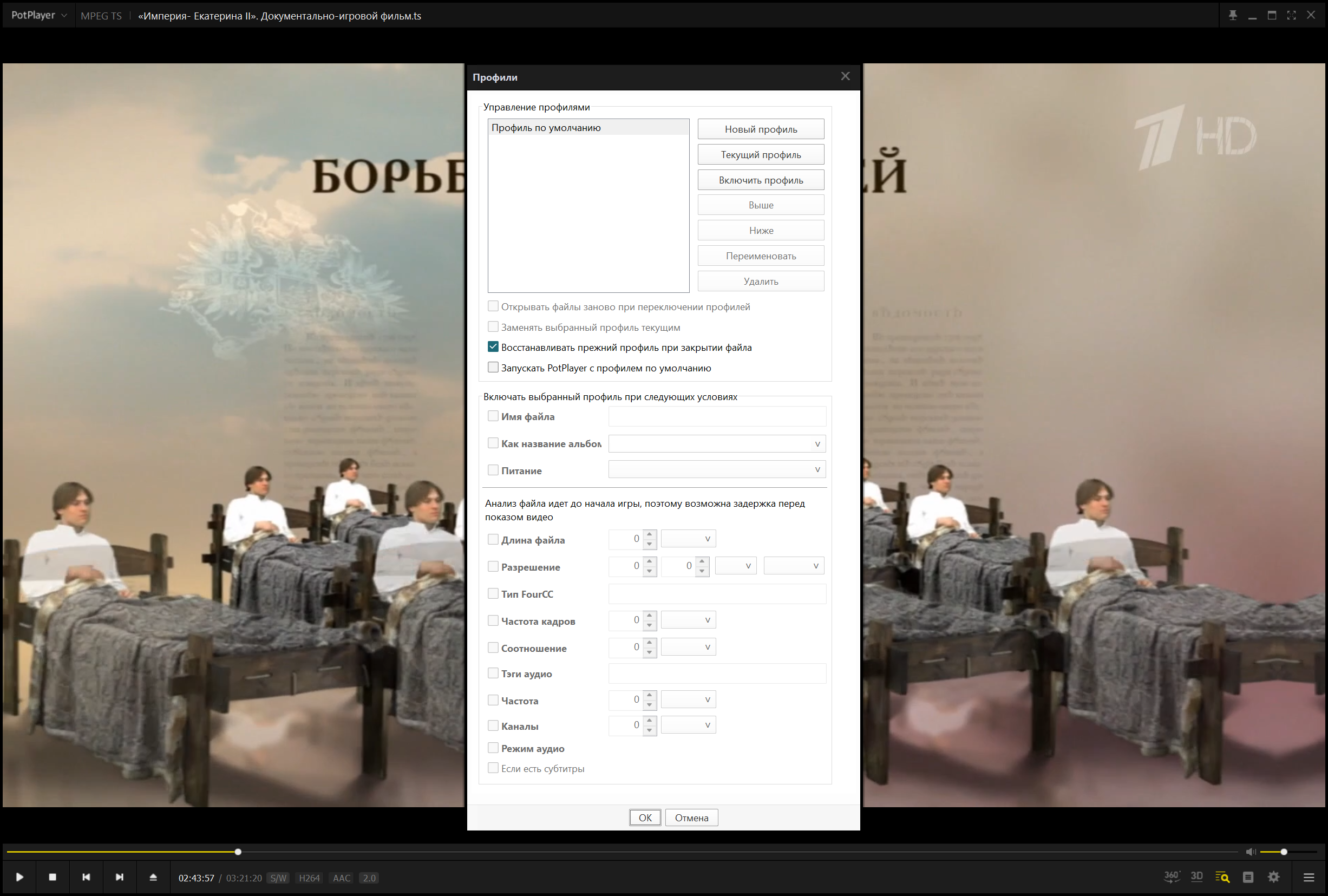Mute audio with the speaker icon
The image size is (1328, 896).
(1250, 852)
